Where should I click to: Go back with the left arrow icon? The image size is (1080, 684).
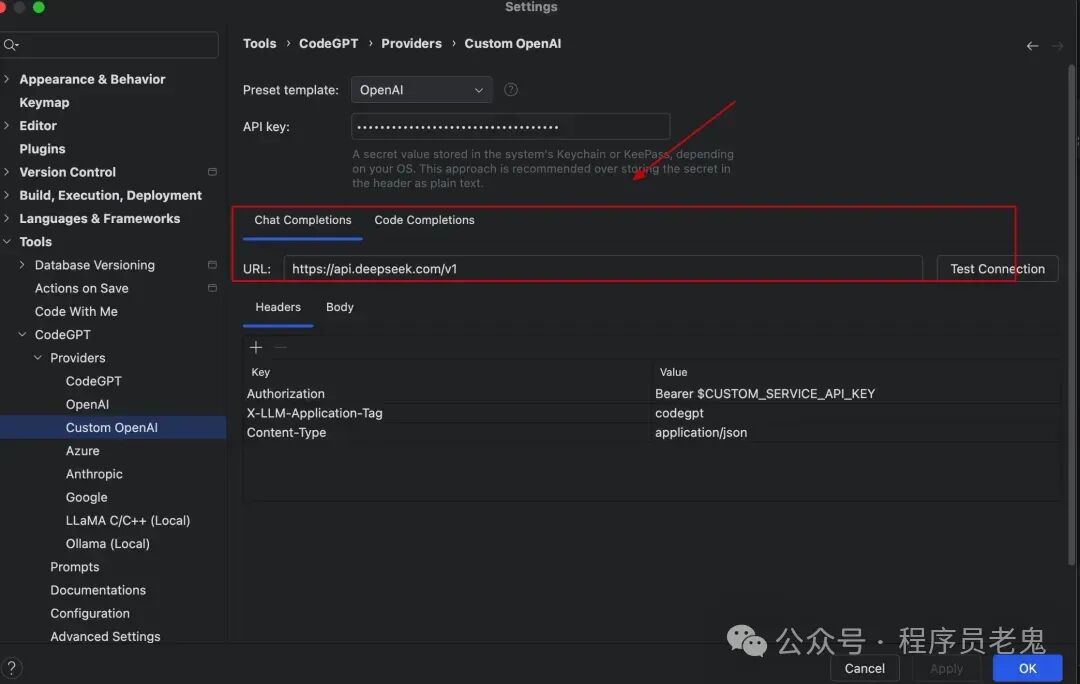click(1032, 46)
